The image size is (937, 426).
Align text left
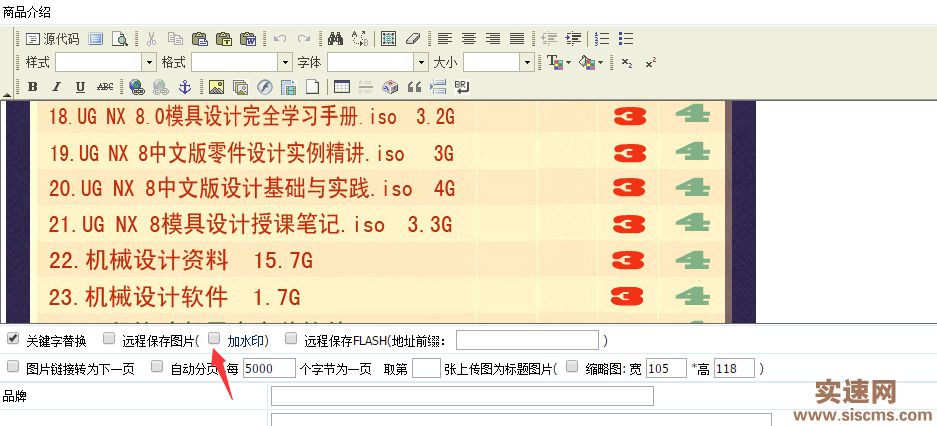point(444,39)
